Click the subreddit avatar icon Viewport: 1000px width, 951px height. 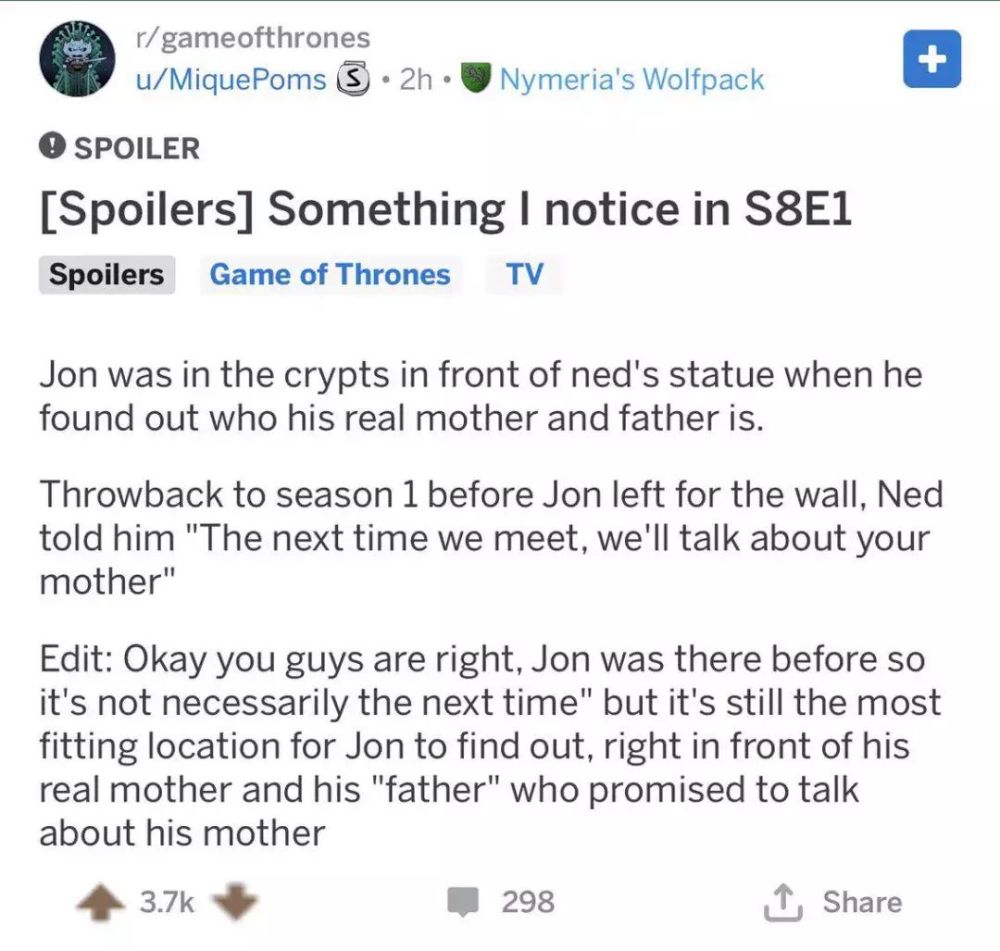[77, 59]
